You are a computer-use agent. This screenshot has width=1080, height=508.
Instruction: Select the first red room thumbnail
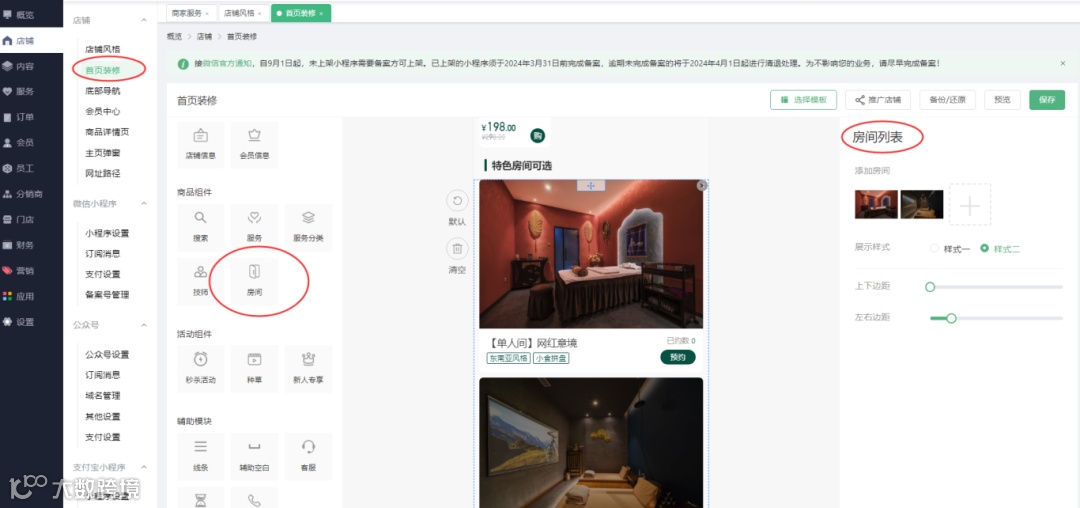point(876,204)
